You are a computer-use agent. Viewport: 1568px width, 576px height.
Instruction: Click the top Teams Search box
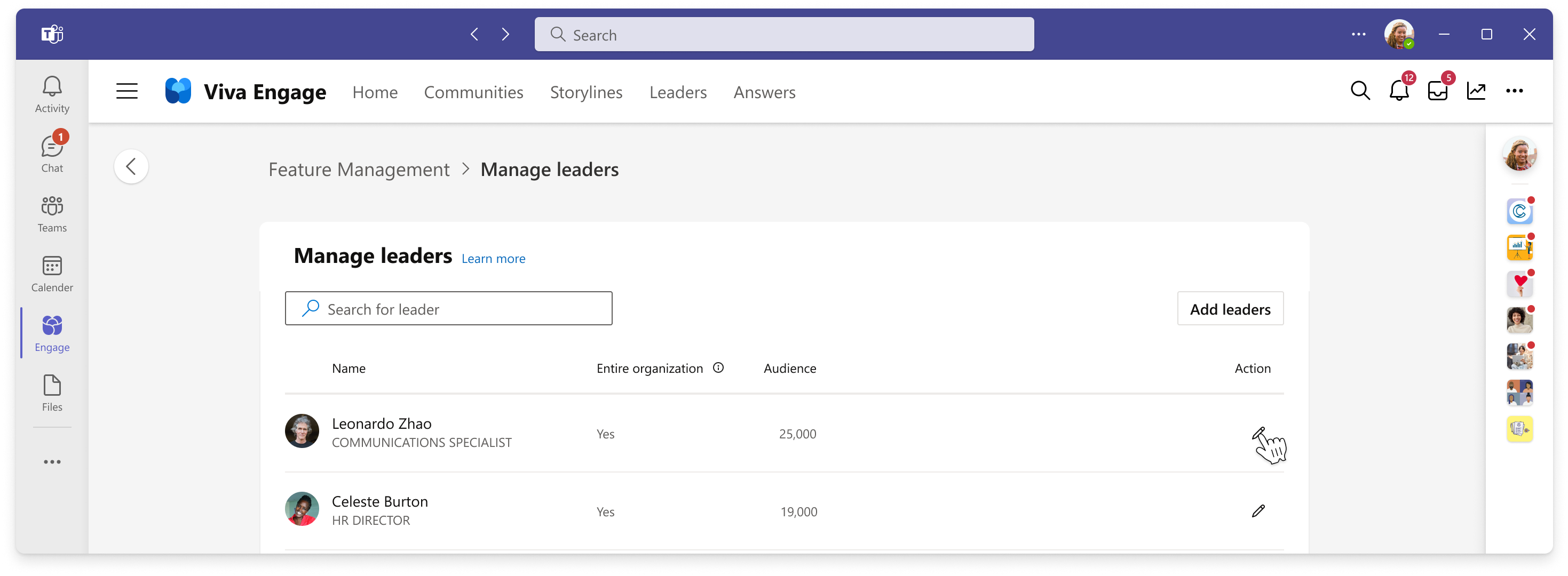(x=784, y=34)
